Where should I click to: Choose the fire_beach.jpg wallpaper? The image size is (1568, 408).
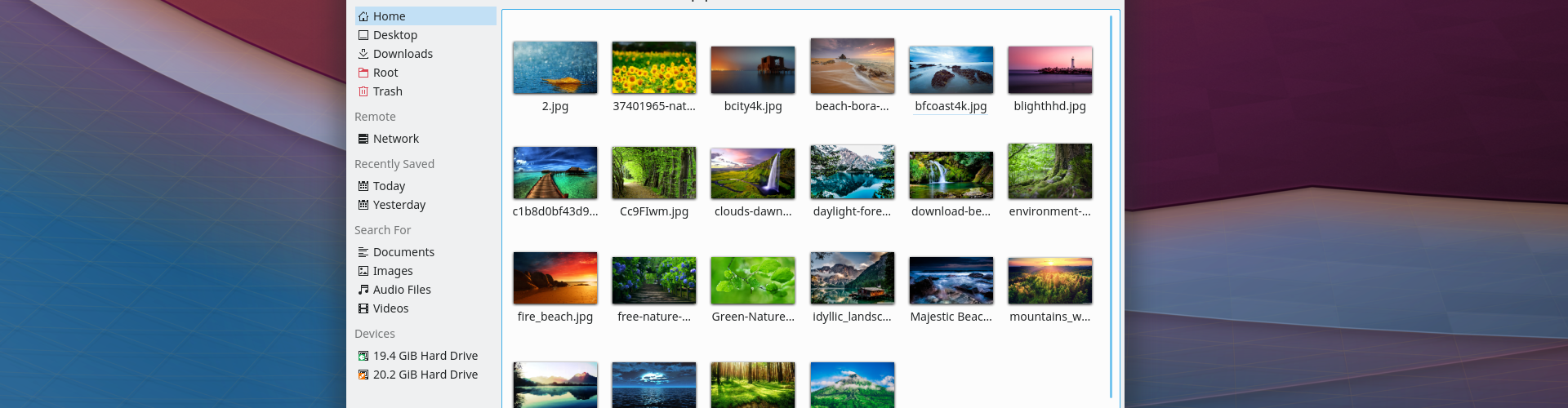click(x=555, y=278)
